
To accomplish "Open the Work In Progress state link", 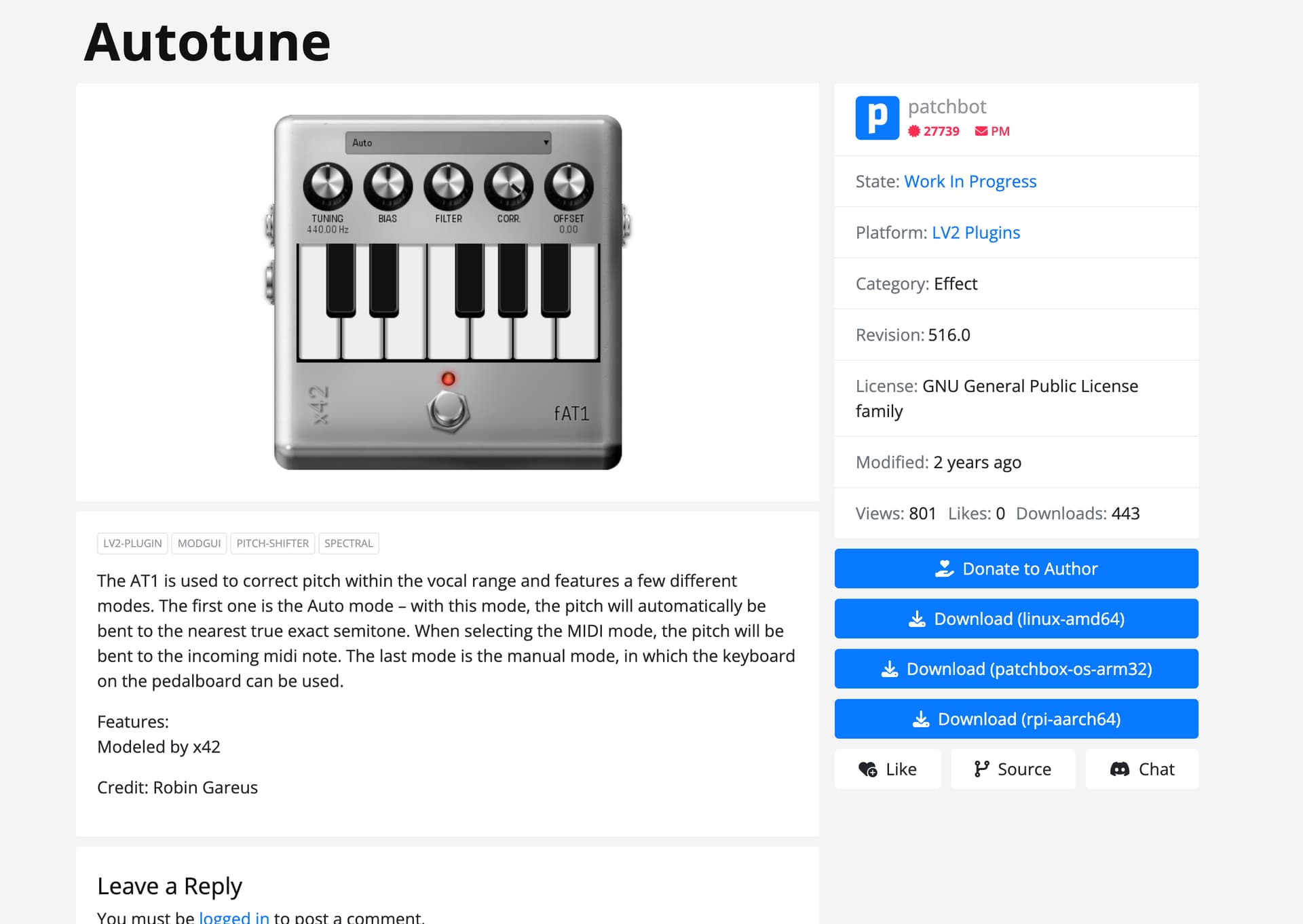I will 970,181.
